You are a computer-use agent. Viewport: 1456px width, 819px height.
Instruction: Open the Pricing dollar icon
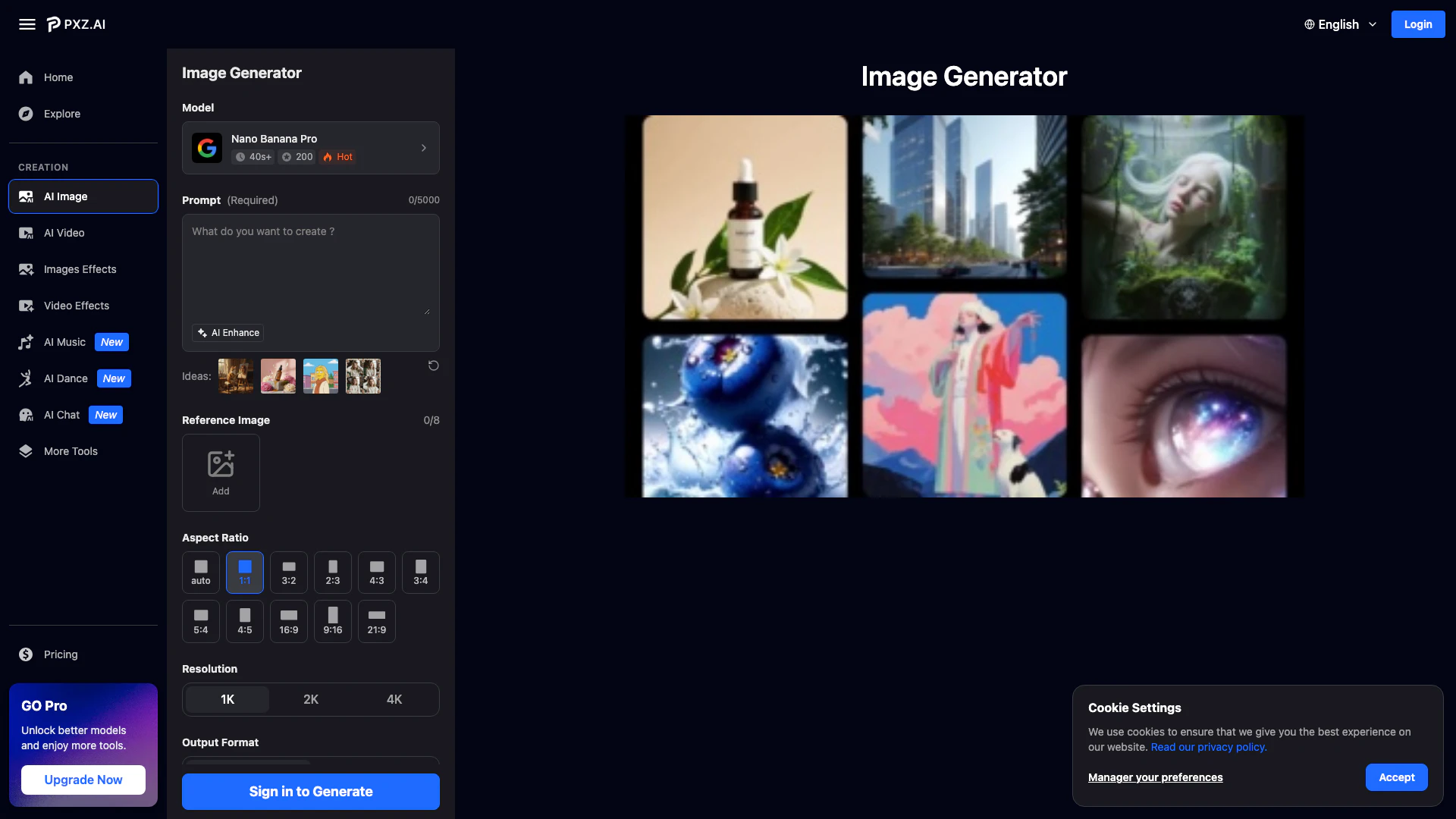click(x=26, y=654)
